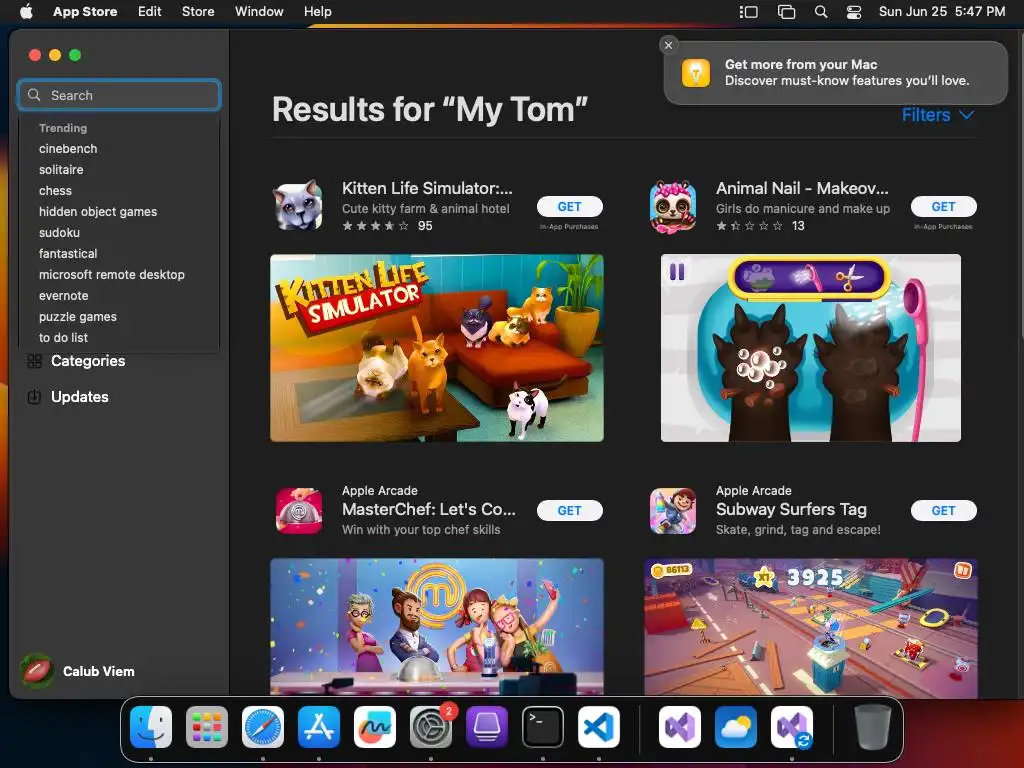This screenshot has height=768, width=1024.
Task: Dismiss the Get more from your Mac notification
Action: (x=668, y=45)
